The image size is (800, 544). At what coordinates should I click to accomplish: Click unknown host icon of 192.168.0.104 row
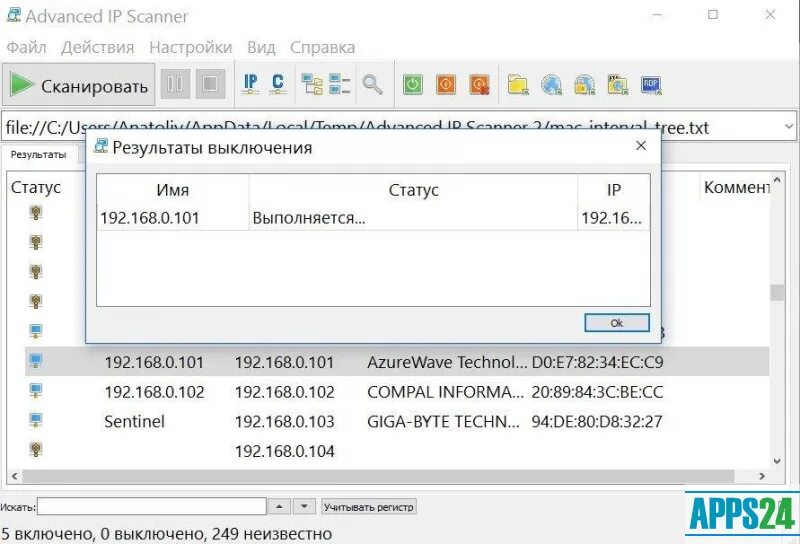(x=36, y=450)
